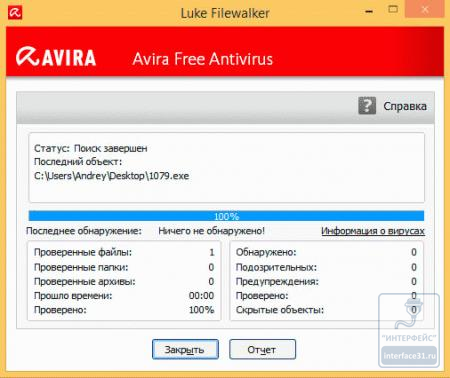The image size is (450, 378).
Task: Open the Отчет report button
Action: 262,349
